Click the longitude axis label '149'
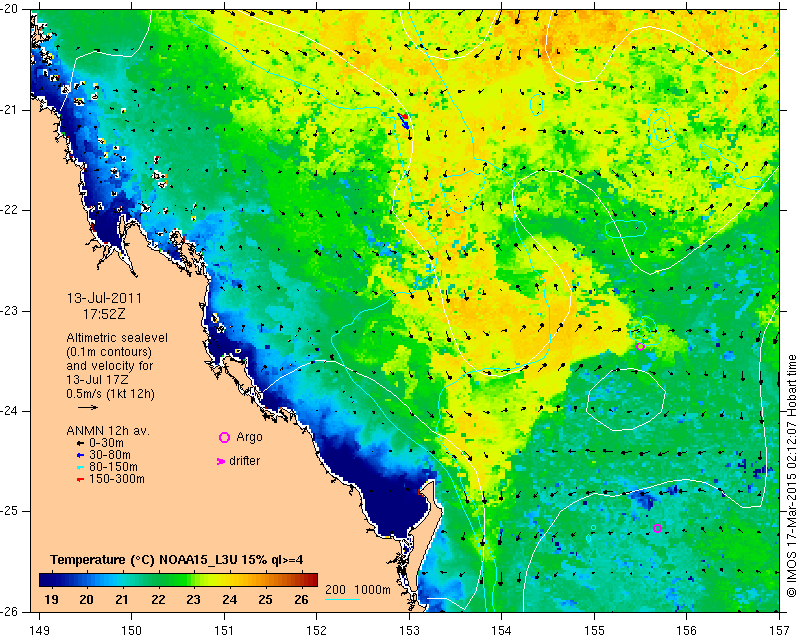The image size is (800, 640). coord(39,631)
